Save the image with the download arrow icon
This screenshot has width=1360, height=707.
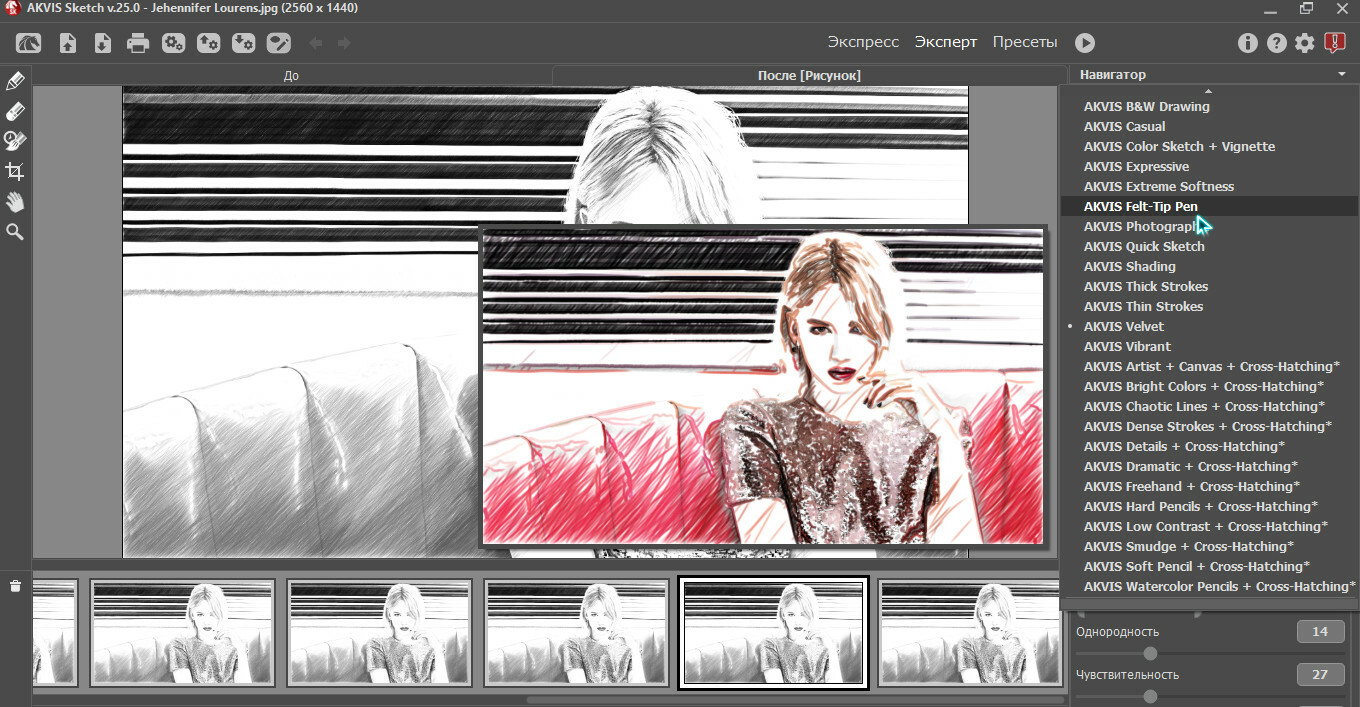click(102, 43)
